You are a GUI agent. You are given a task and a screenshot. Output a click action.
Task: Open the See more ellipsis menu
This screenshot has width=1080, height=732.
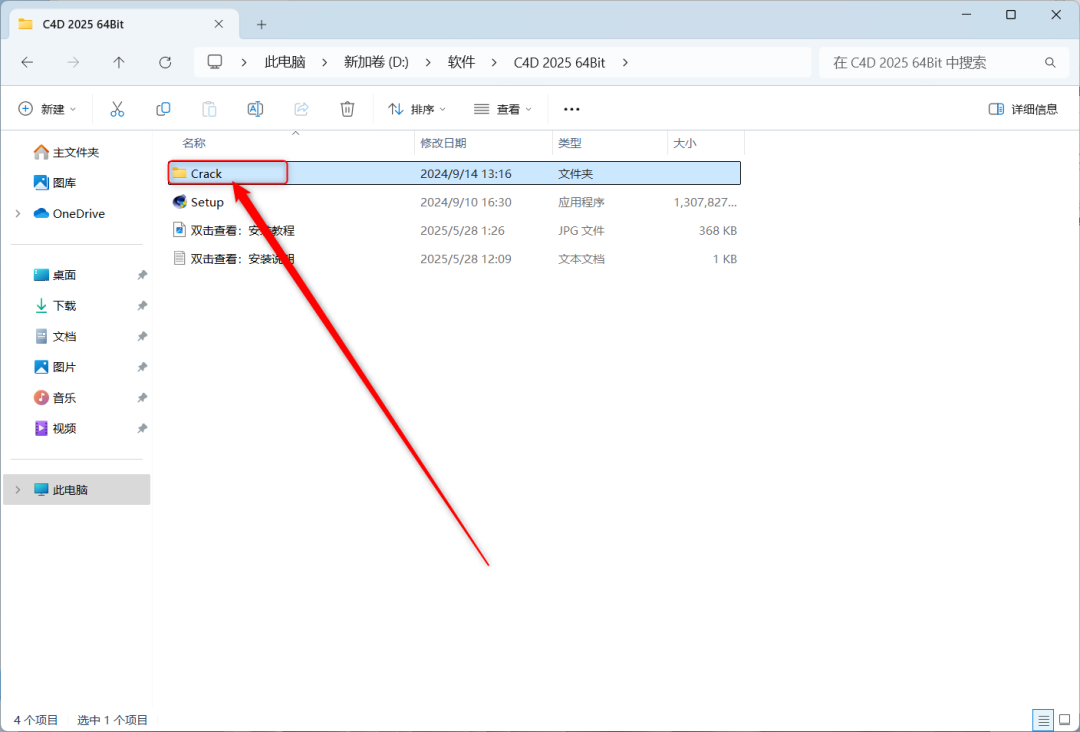pos(572,109)
